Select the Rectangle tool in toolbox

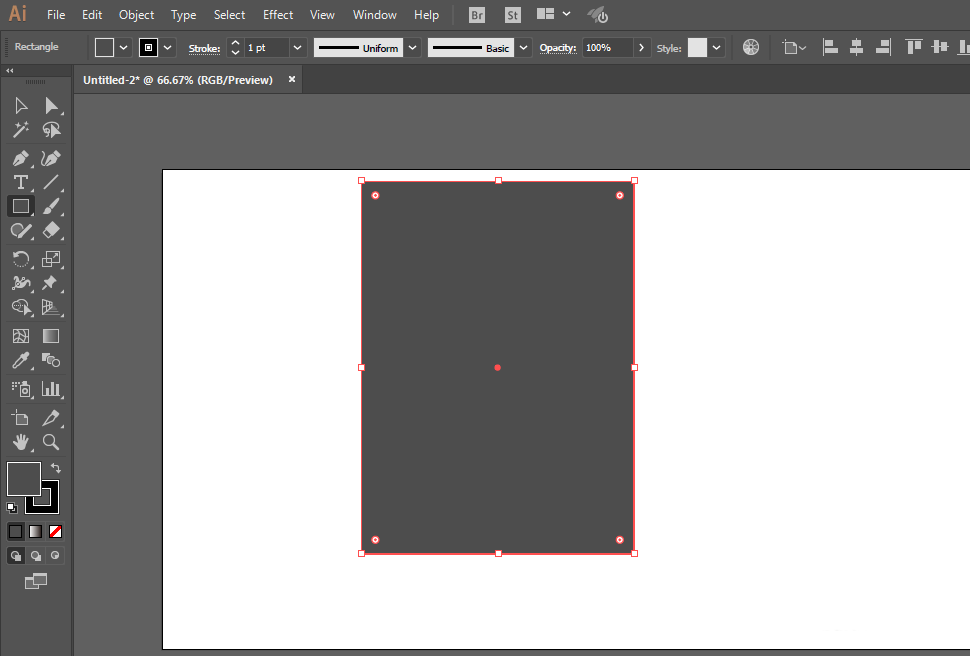click(x=20, y=206)
